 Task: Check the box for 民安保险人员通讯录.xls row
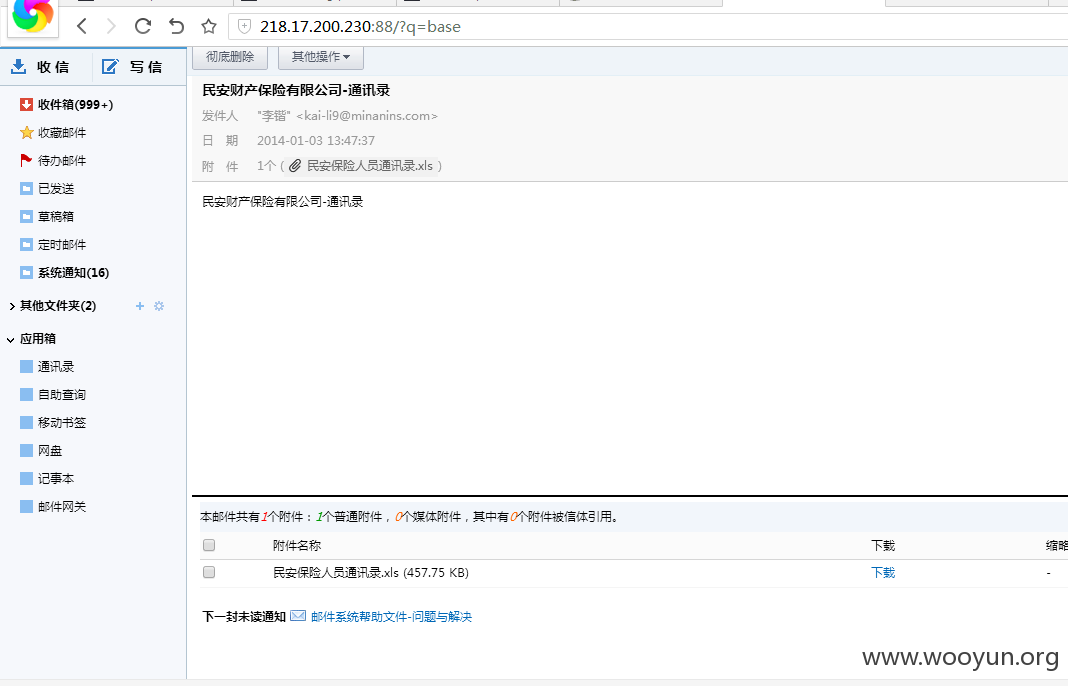pos(209,572)
